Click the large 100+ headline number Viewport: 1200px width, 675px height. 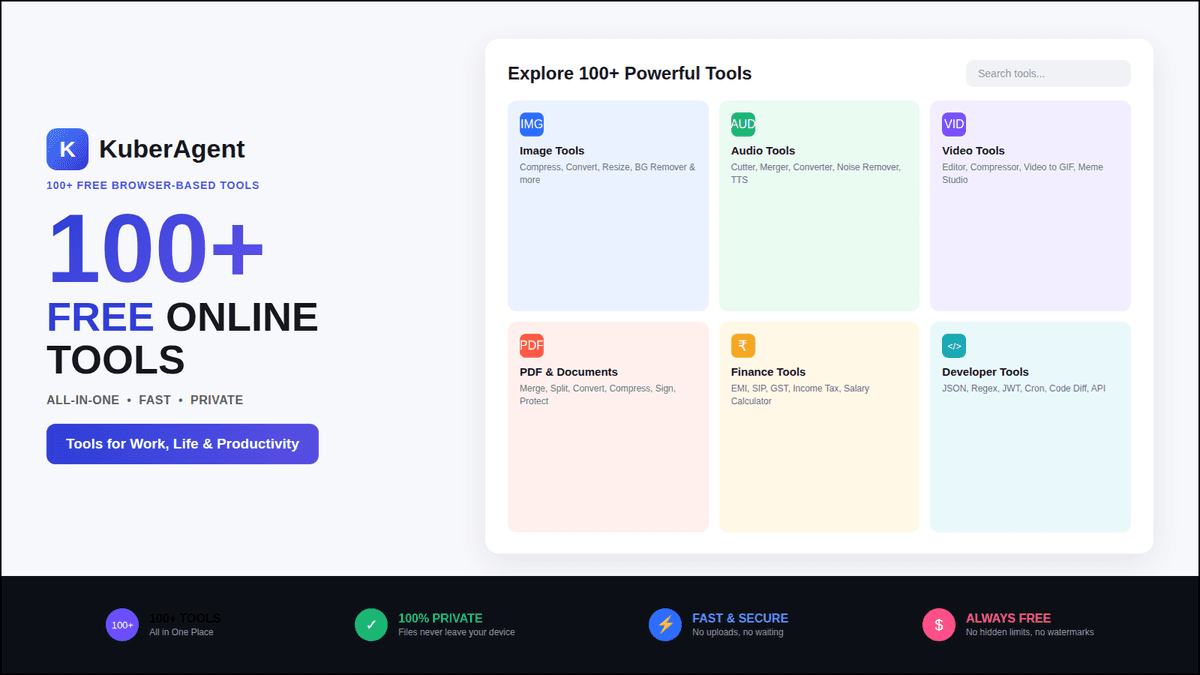[156, 248]
